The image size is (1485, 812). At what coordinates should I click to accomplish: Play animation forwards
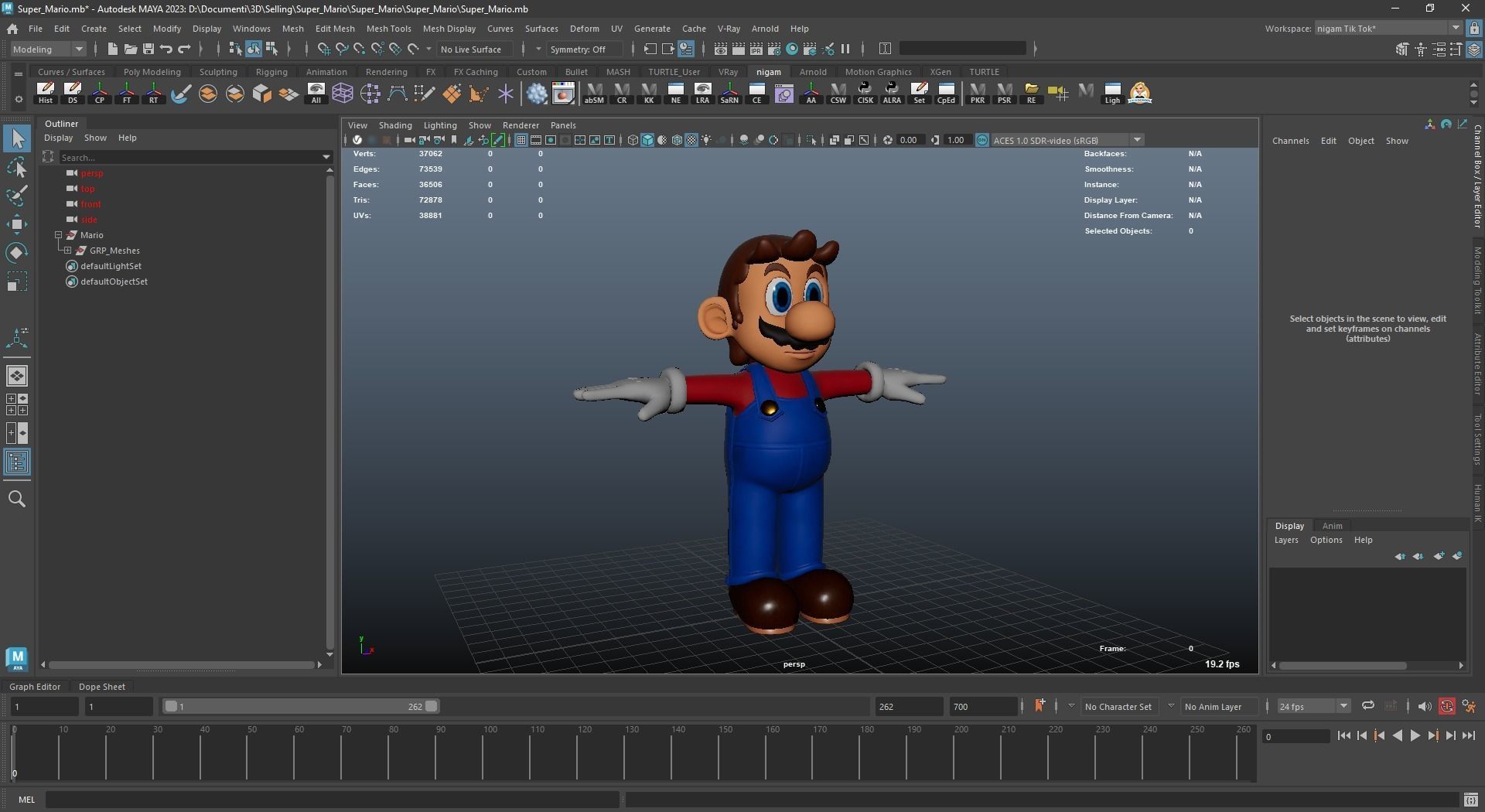1415,736
